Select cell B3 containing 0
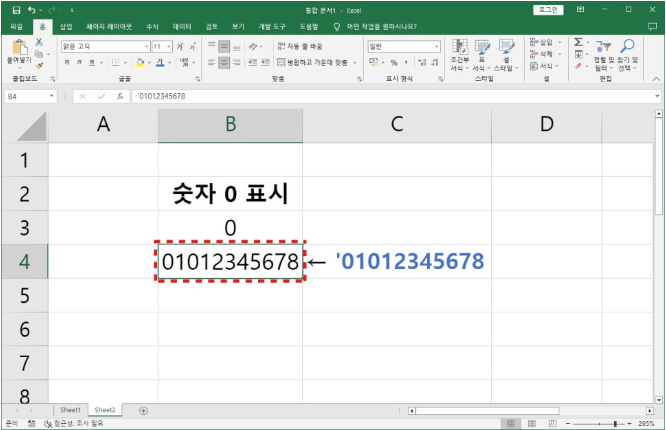 coord(230,228)
